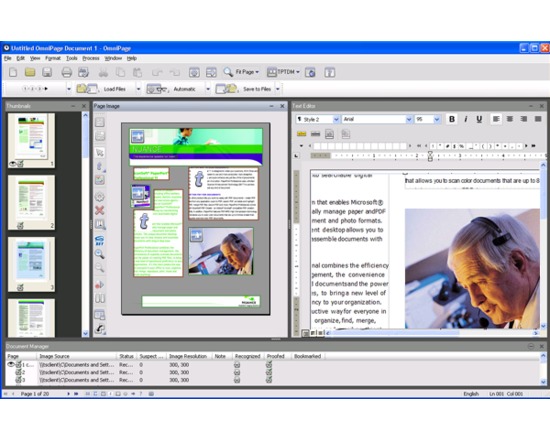Click the Automatic recognition button

tap(170, 89)
